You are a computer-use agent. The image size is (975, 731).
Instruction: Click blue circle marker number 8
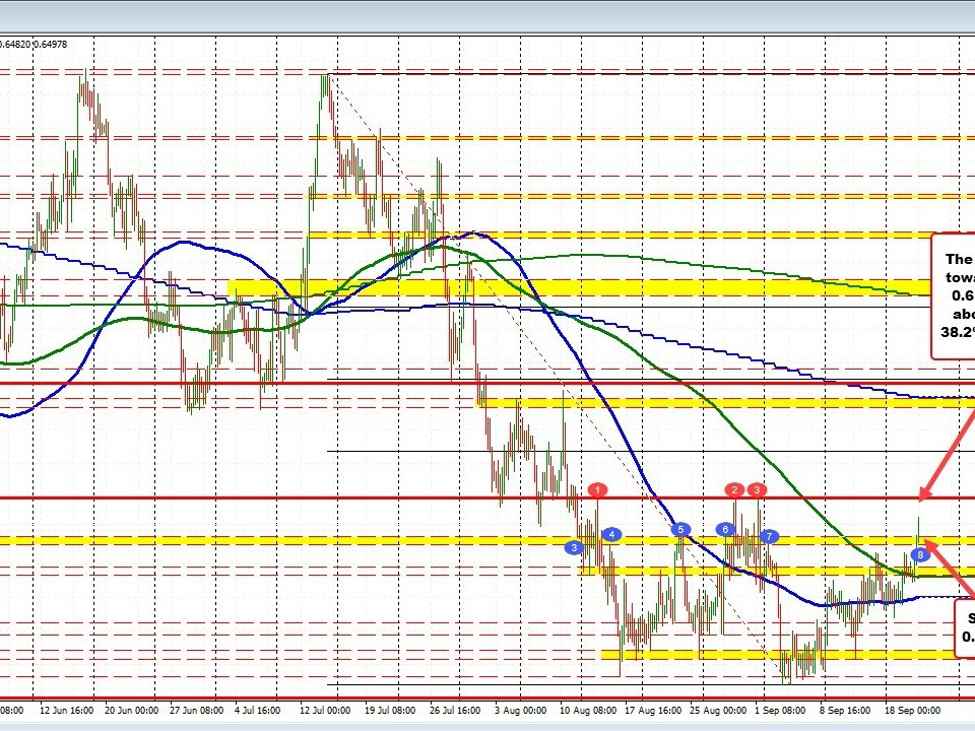(919, 554)
